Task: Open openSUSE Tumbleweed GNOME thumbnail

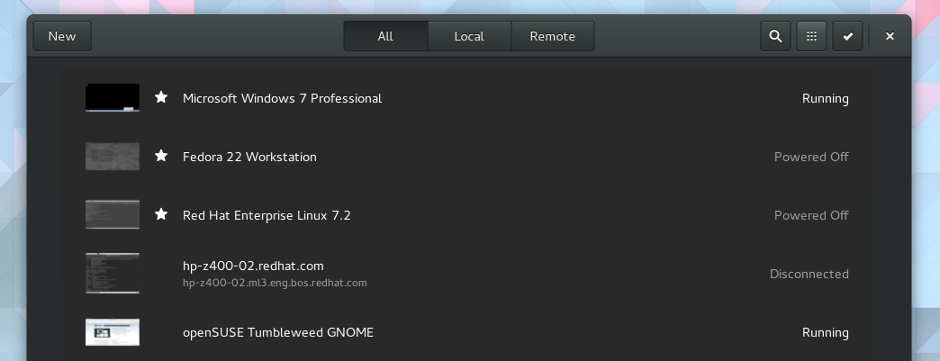Action: [112, 332]
